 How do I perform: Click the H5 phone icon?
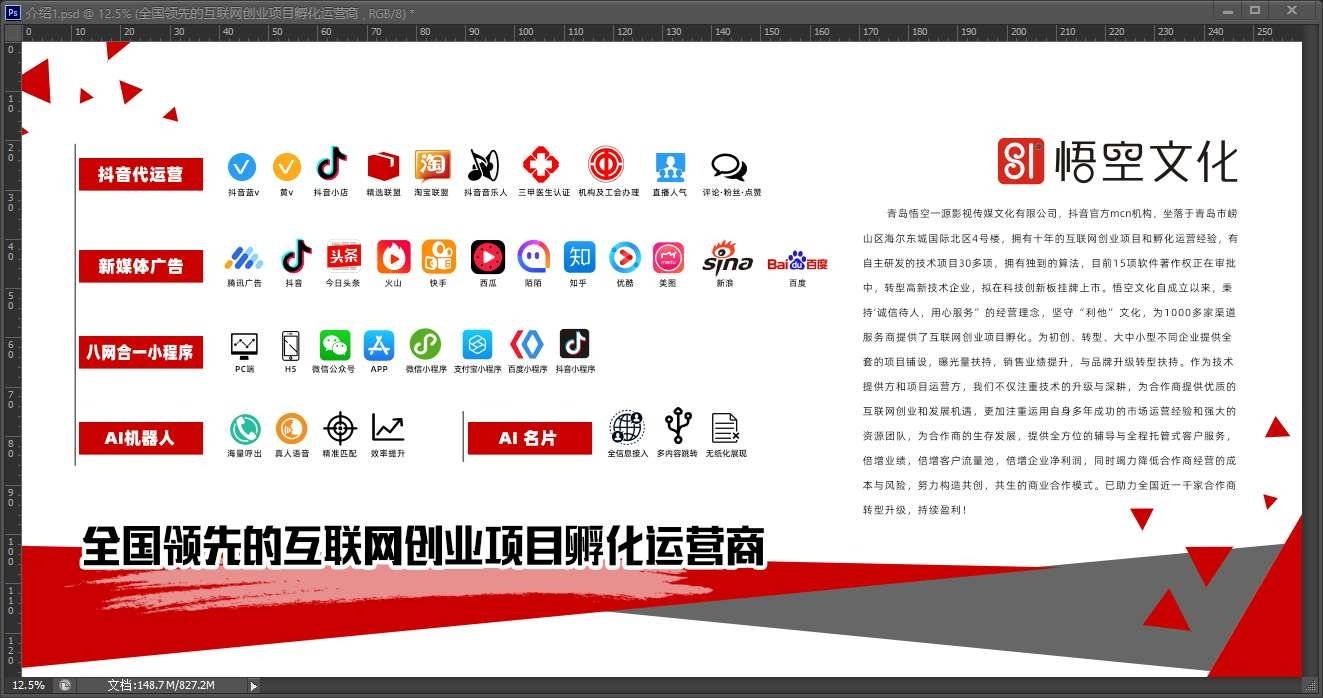pyautogui.click(x=290, y=345)
